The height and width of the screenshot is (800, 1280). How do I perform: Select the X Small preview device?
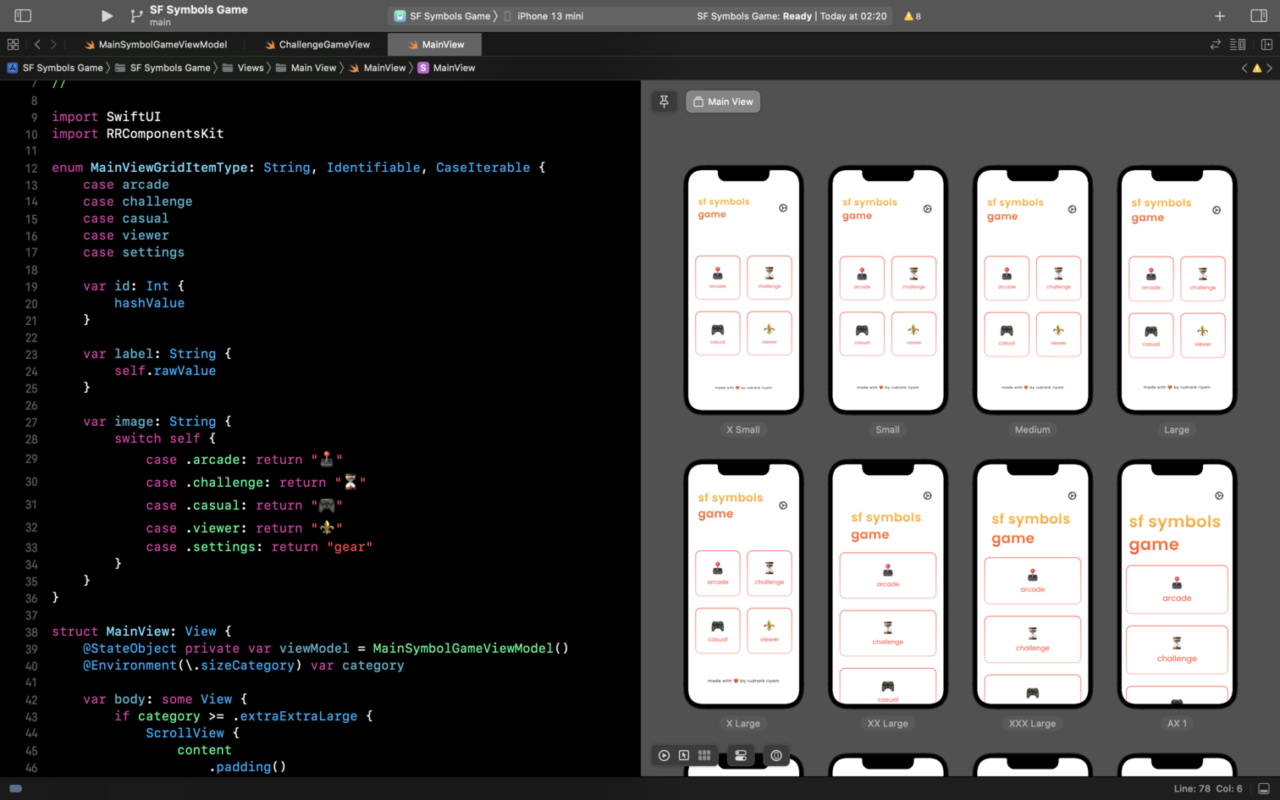click(x=743, y=290)
